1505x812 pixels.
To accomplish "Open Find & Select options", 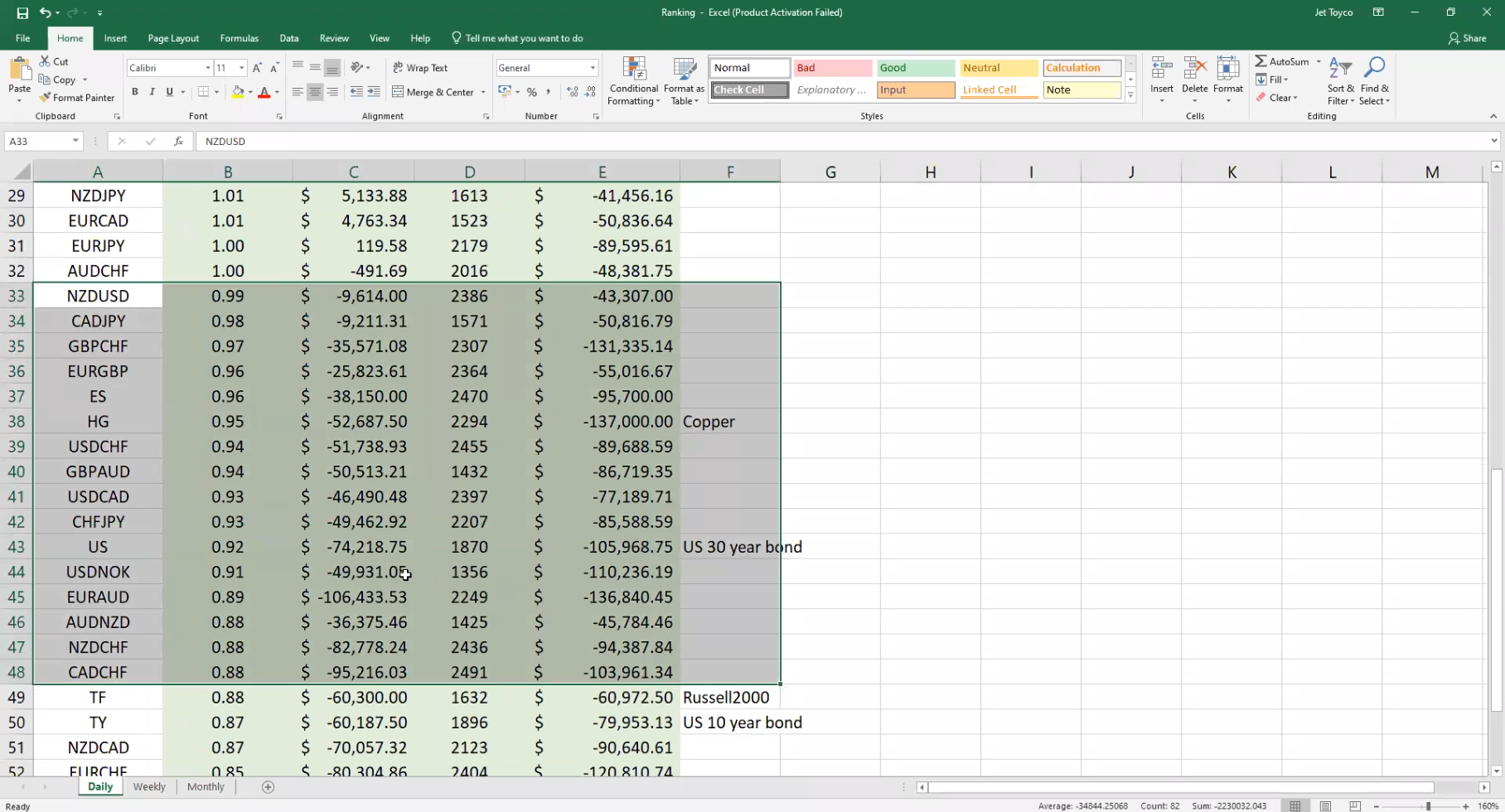I will (1374, 80).
